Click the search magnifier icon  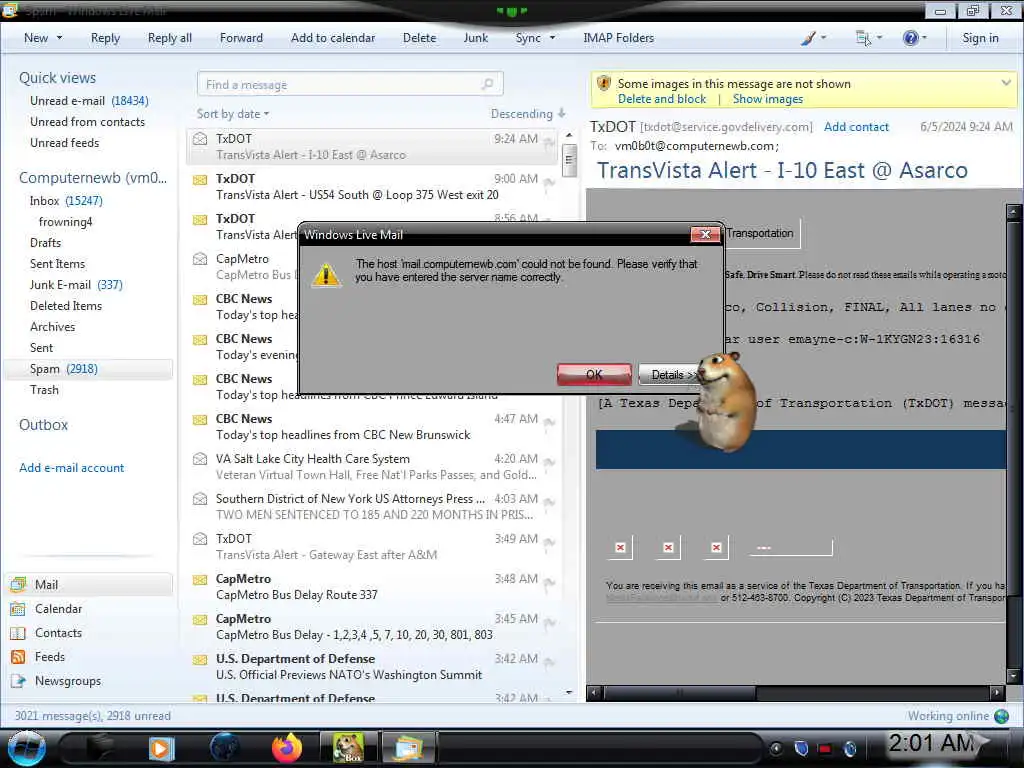487,84
